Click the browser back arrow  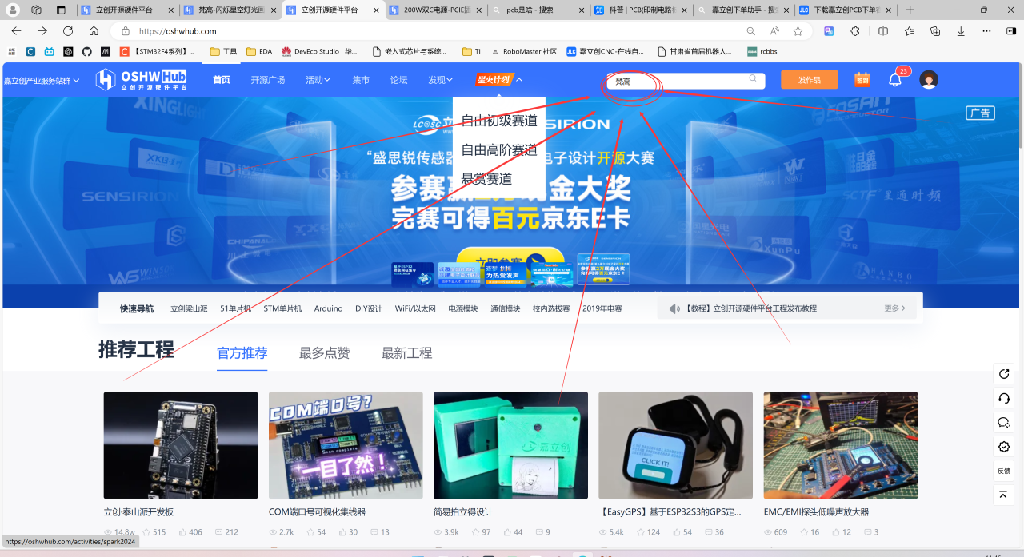click(x=16, y=31)
